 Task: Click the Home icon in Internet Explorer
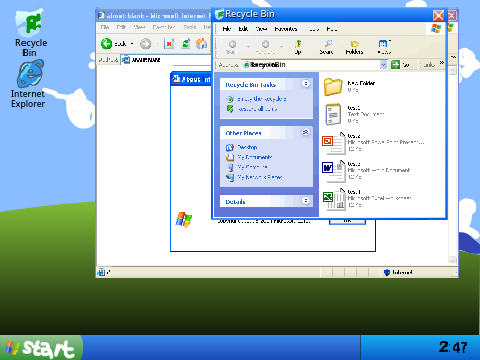pyautogui.click(x=201, y=43)
